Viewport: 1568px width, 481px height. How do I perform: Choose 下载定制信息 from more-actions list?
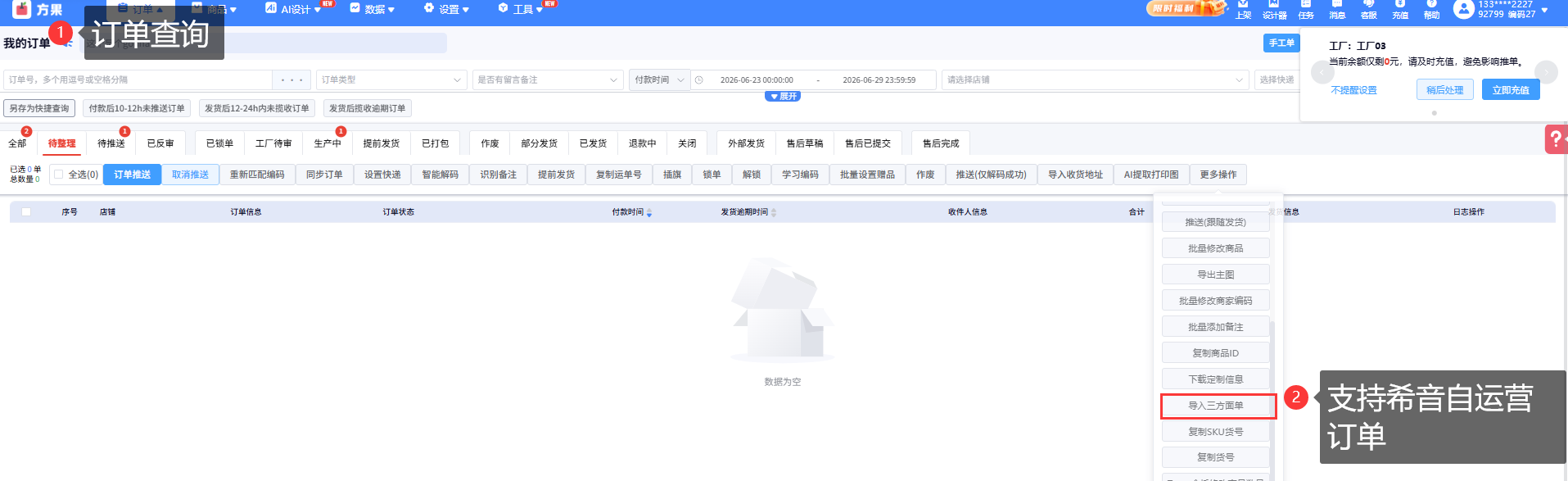(x=1216, y=379)
